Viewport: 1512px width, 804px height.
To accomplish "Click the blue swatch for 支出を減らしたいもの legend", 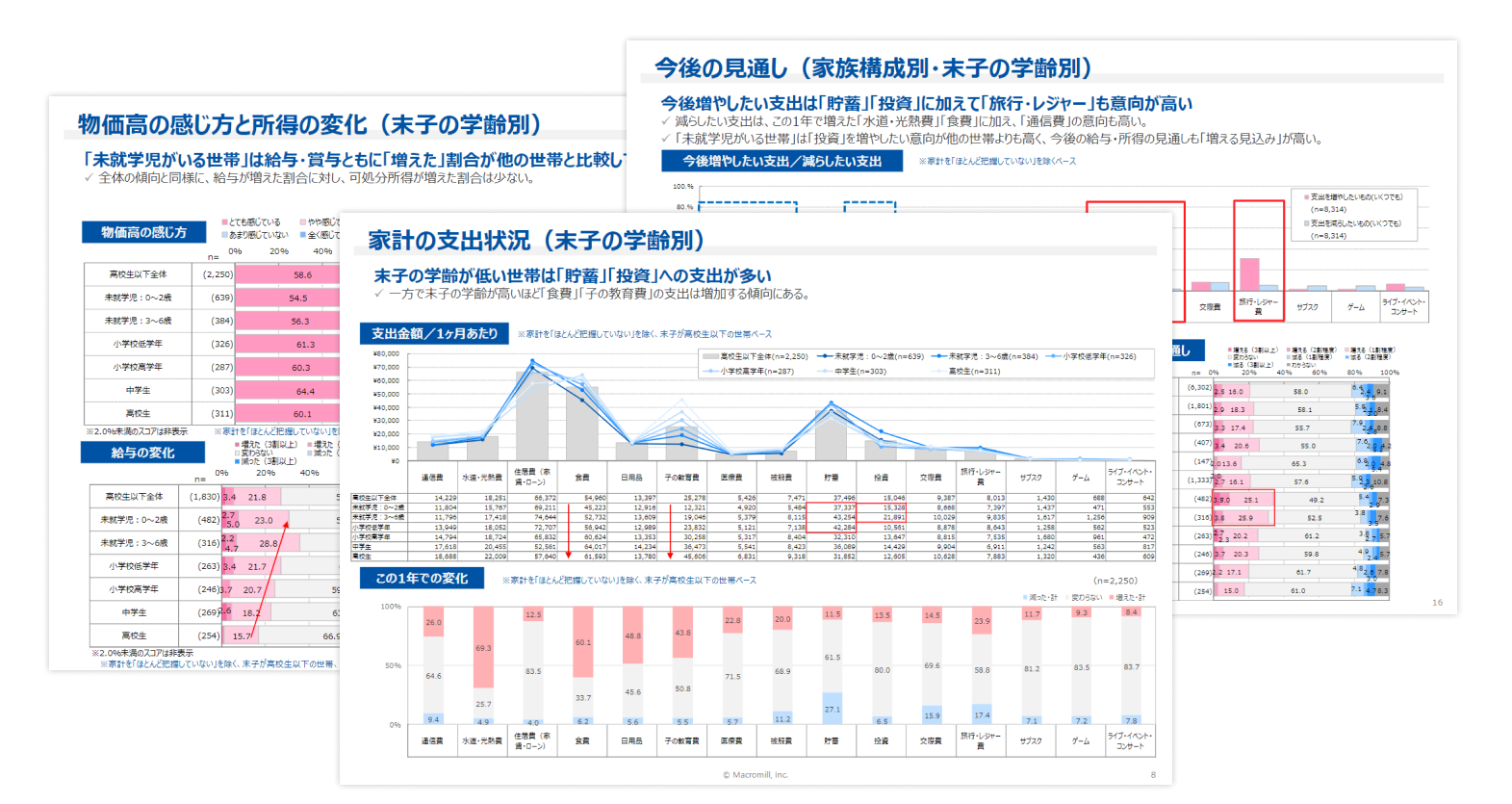I will click(1305, 223).
